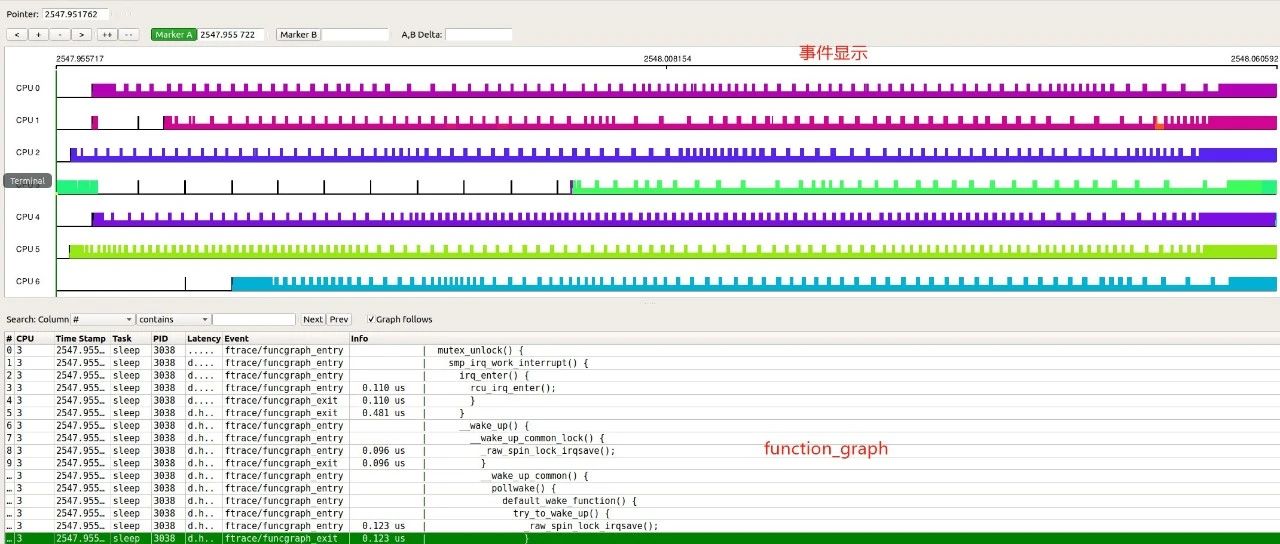Click the 0.481 us latency cell
The height and width of the screenshot is (544, 1280).
(x=386, y=413)
